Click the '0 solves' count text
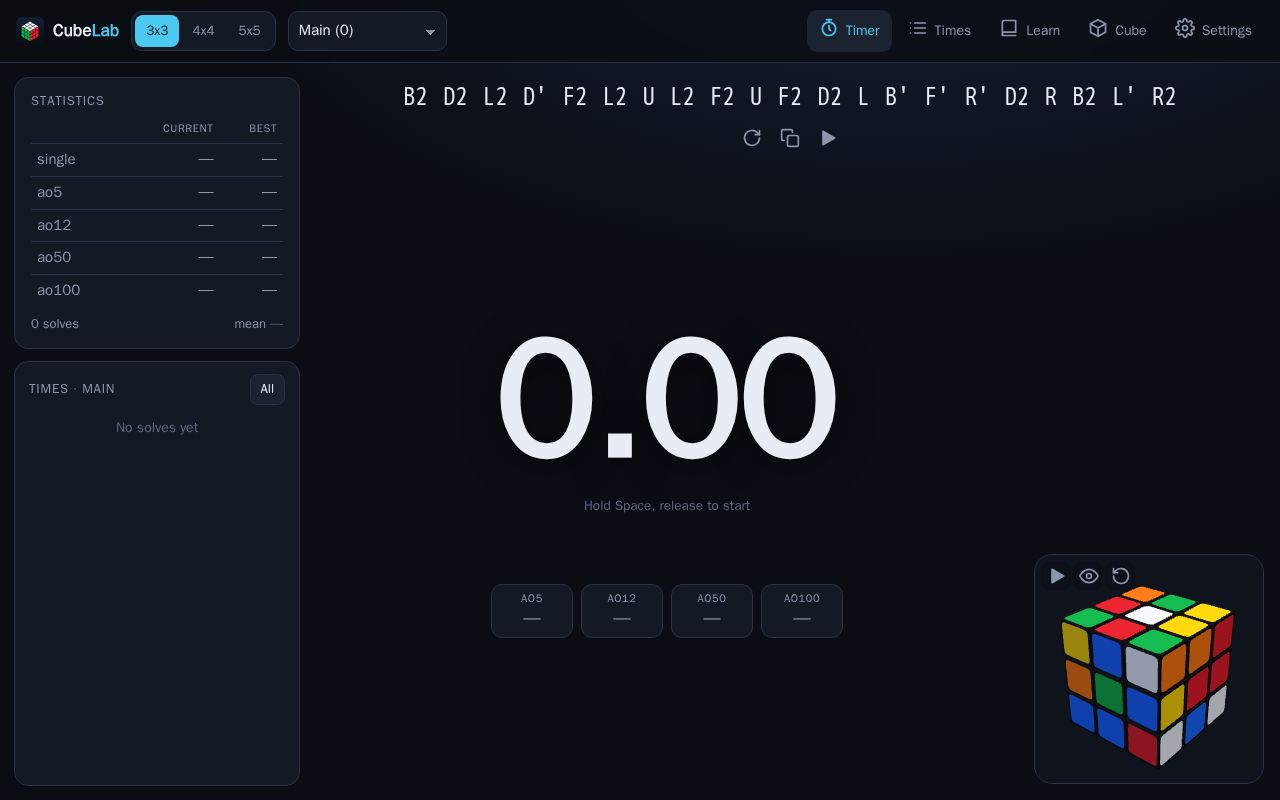1280x800 pixels. click(55, 324)
